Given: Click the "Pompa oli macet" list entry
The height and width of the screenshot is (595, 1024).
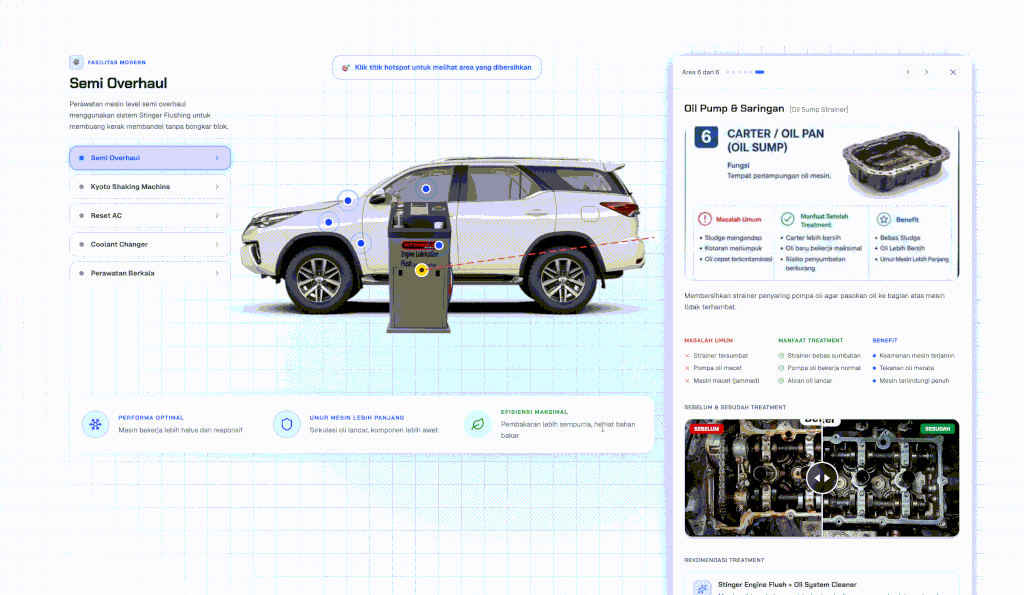Looking at the screenshot, I should pos(717,368).
